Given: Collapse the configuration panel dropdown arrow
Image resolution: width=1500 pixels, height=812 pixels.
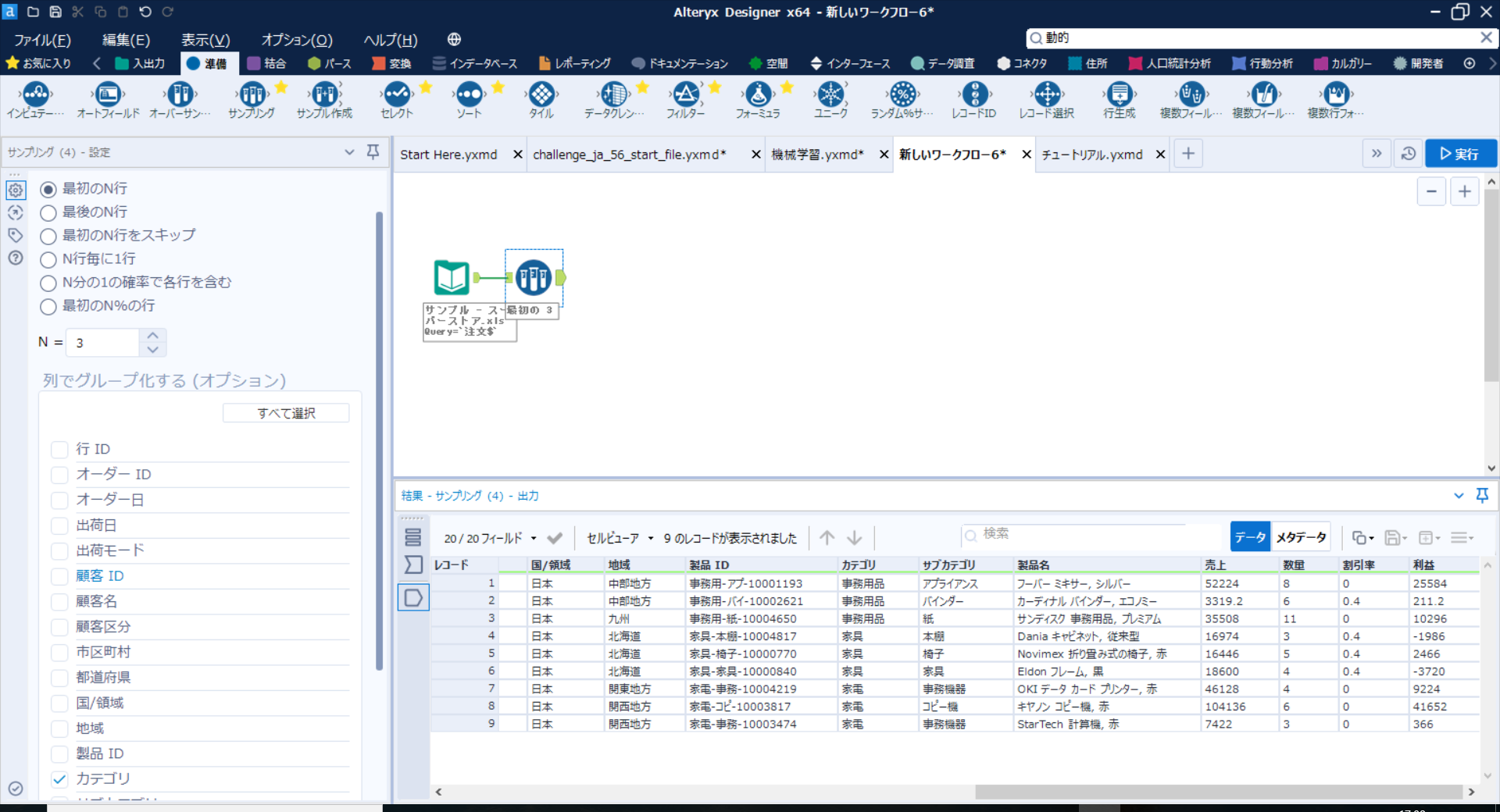Looking at the screenshot, I should click(349, 152).
